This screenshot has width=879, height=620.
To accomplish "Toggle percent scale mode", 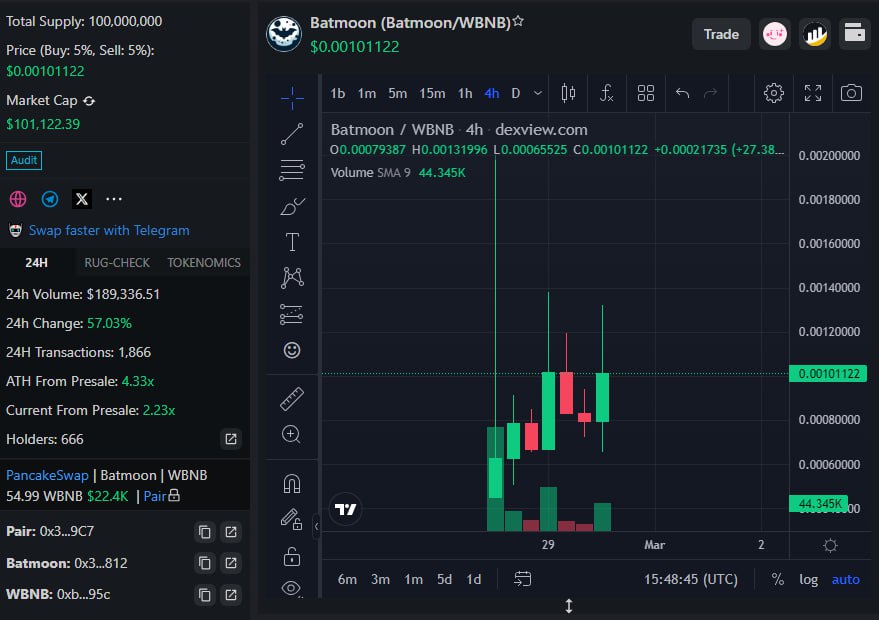I will click(x=778, y=579).
